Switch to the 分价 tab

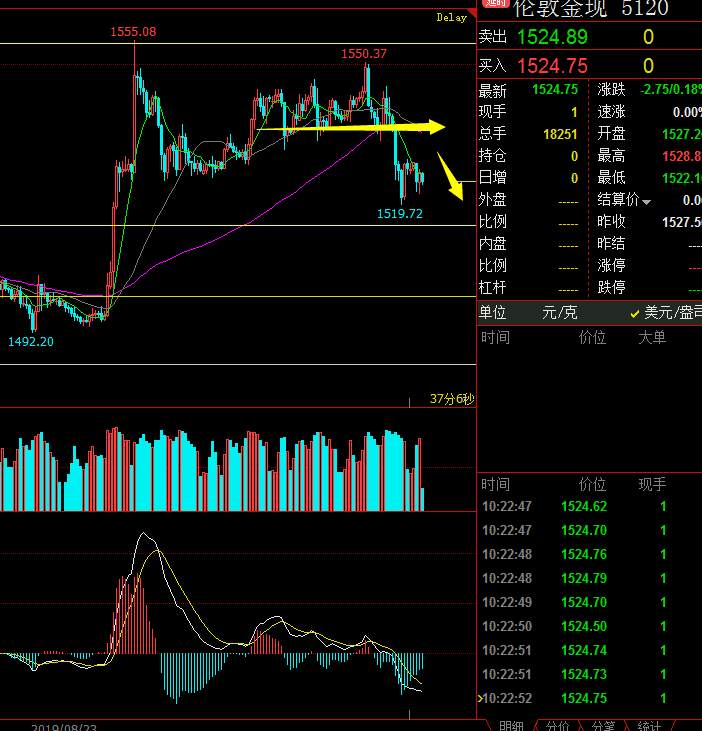557,726
